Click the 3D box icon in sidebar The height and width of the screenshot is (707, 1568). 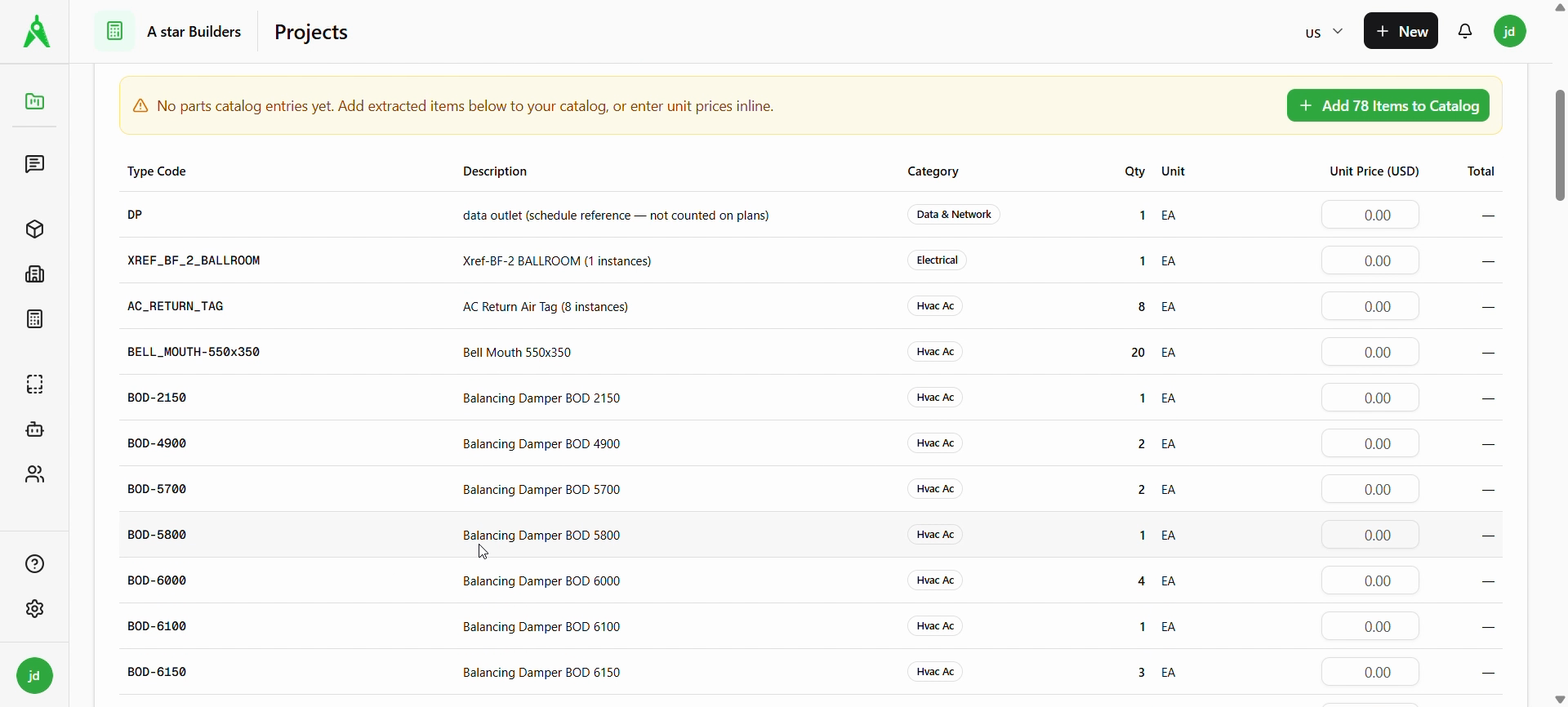(x=34, y=229)
